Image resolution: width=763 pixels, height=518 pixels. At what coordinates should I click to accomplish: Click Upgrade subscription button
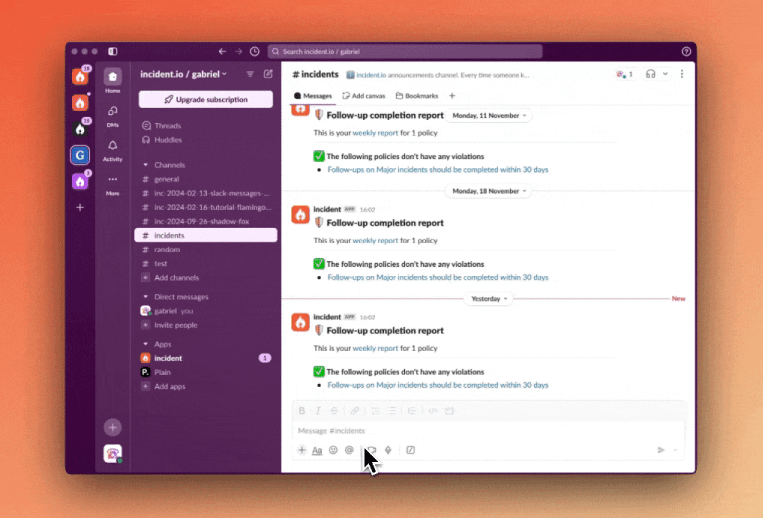pos(206,99)
